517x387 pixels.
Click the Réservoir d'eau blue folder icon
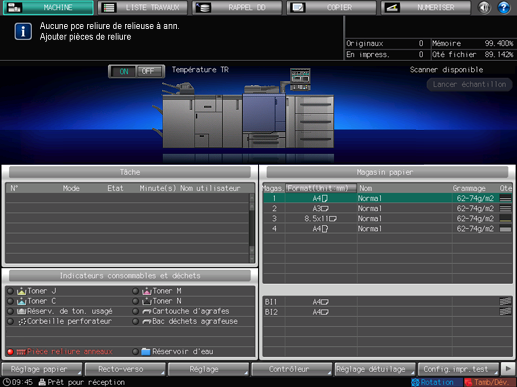tap(146, 351)
